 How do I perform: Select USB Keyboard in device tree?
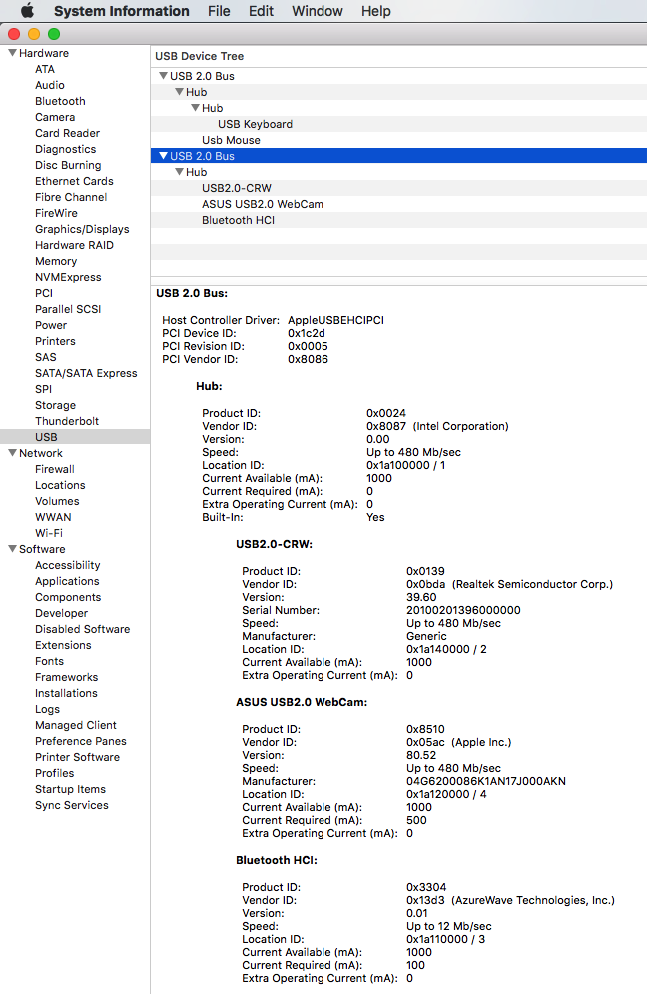[255, 124]
